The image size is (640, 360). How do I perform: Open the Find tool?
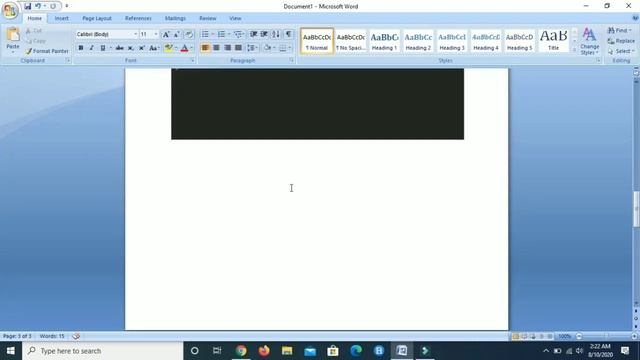(x=620, y=31)
